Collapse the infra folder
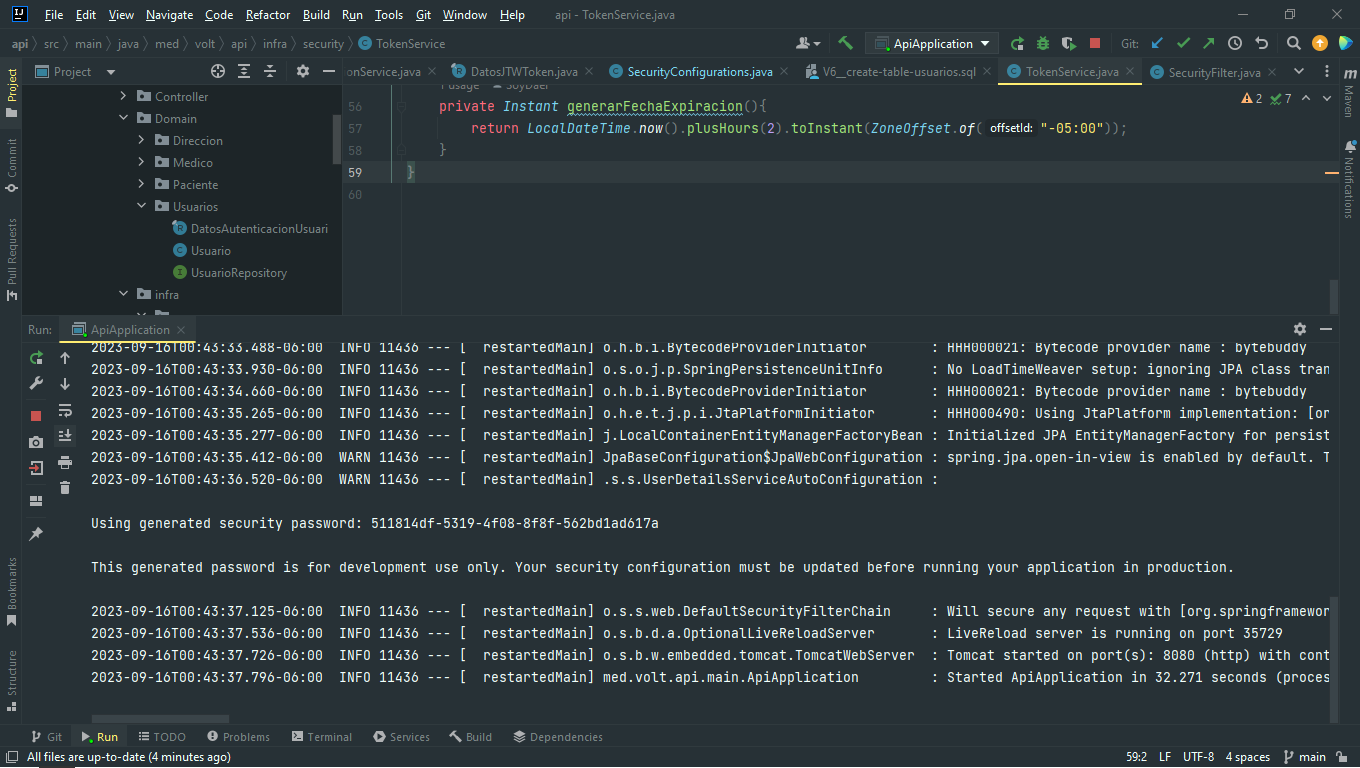Viewport: 1360px width, 768px height. (124, 294)
